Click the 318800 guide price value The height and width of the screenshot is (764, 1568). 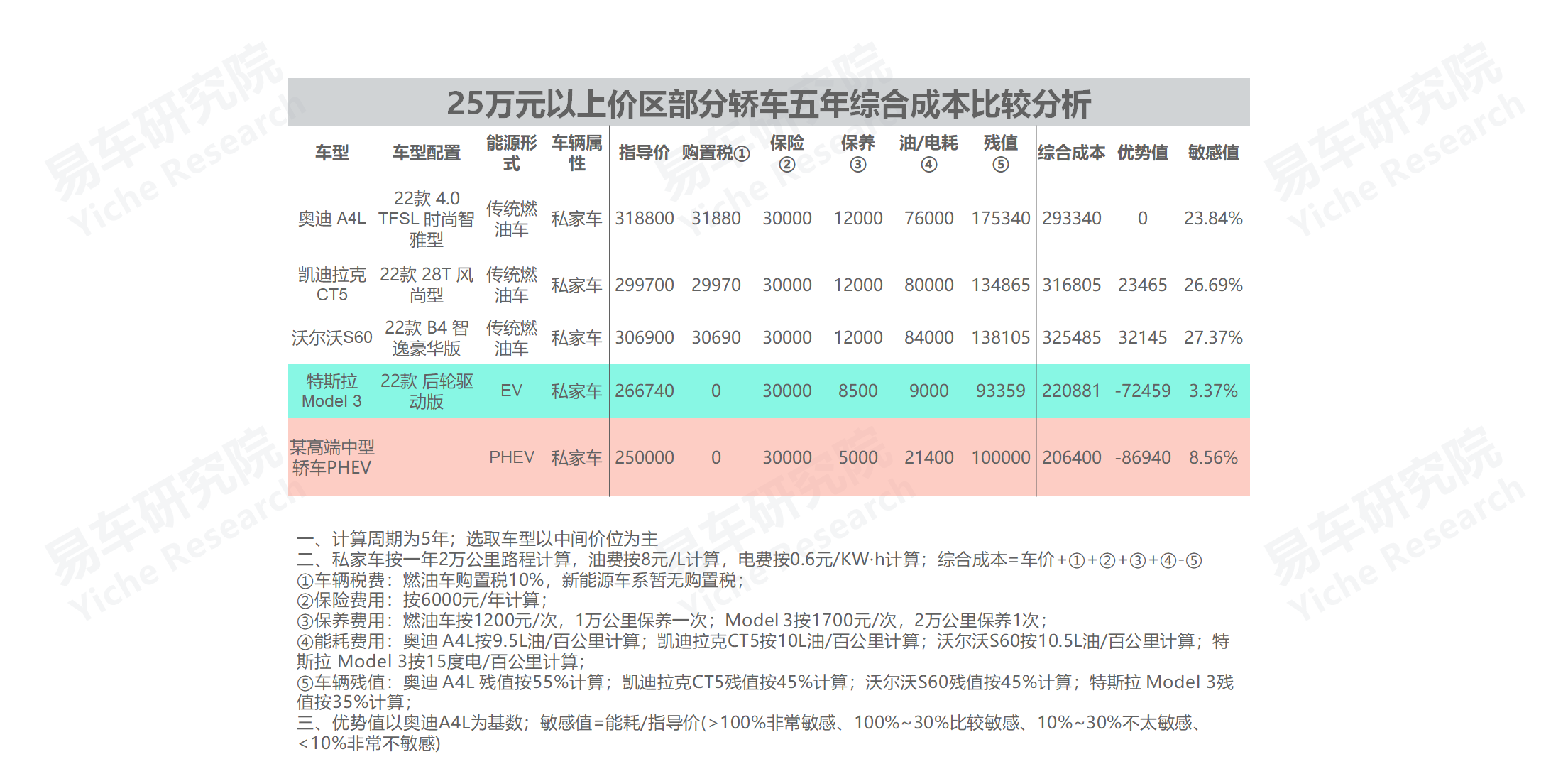[x=645, y=219]
